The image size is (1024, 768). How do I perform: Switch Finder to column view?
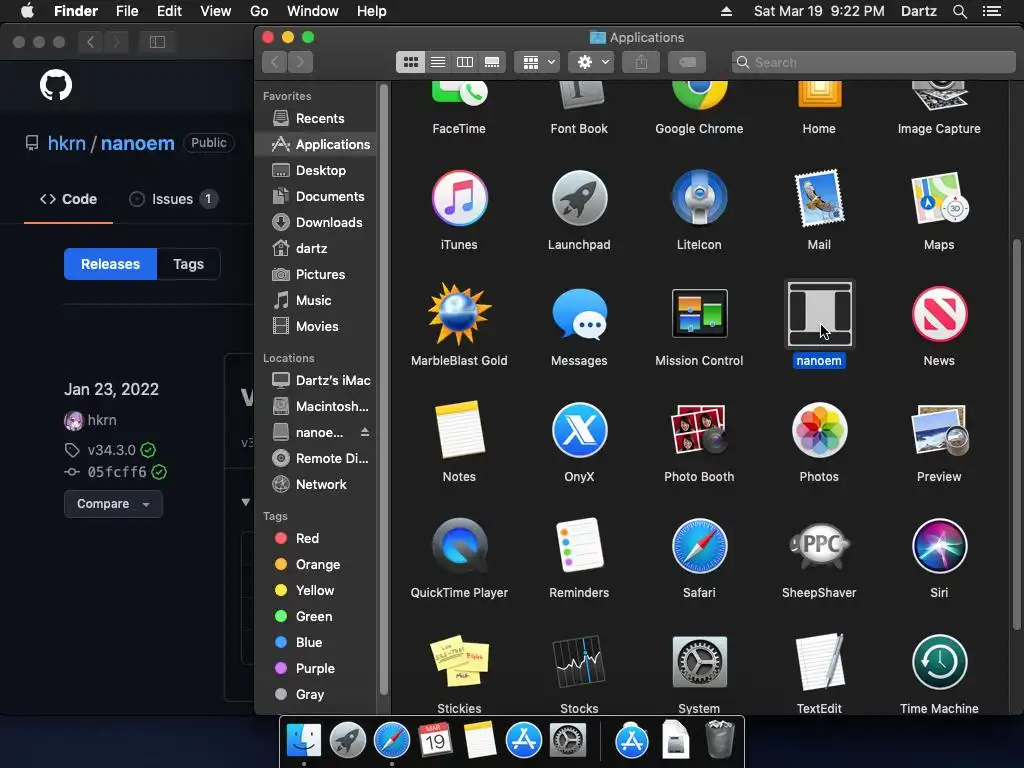(465, 62)
